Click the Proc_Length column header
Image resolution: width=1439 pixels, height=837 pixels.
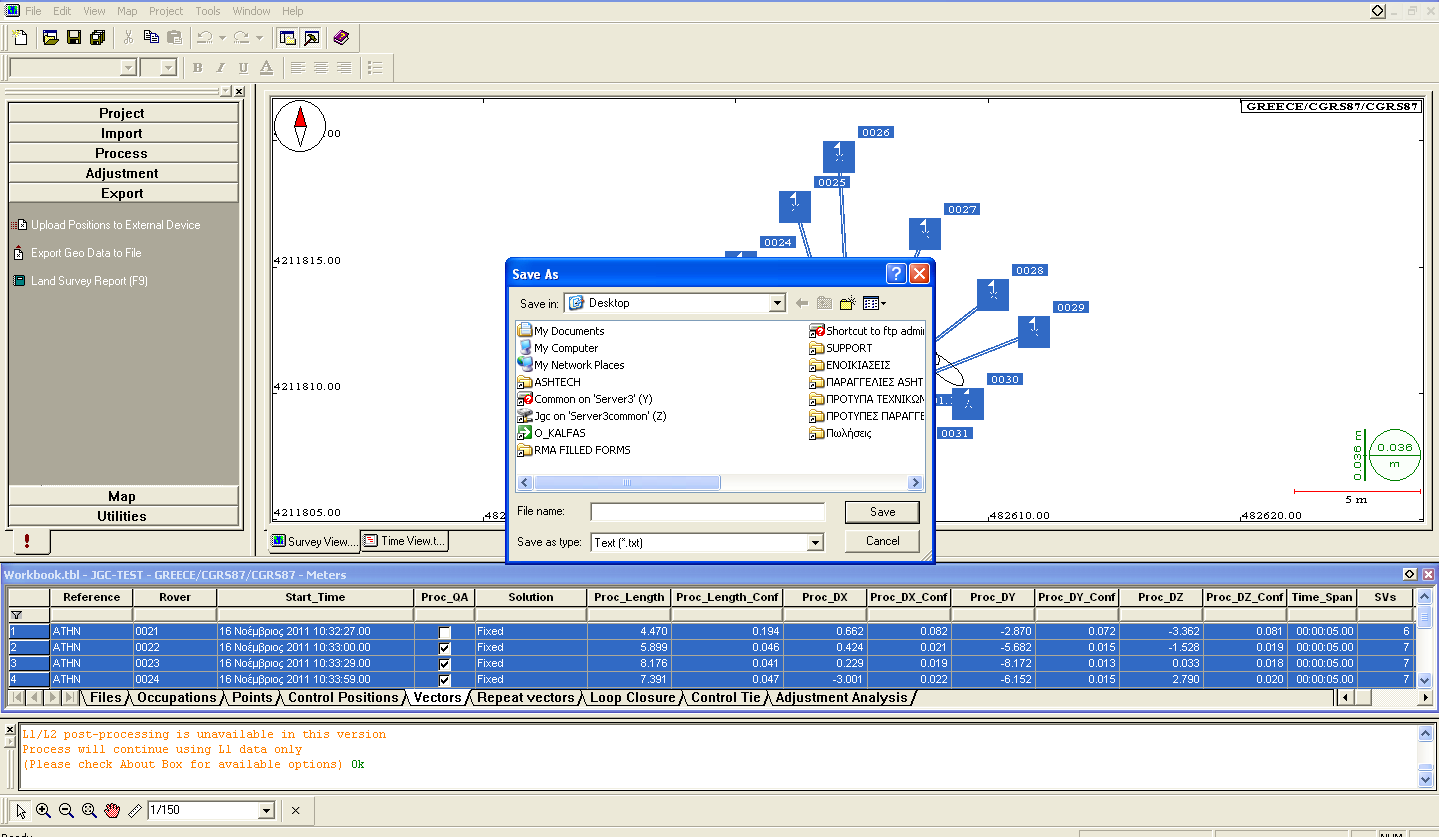(x=629, y=597)
